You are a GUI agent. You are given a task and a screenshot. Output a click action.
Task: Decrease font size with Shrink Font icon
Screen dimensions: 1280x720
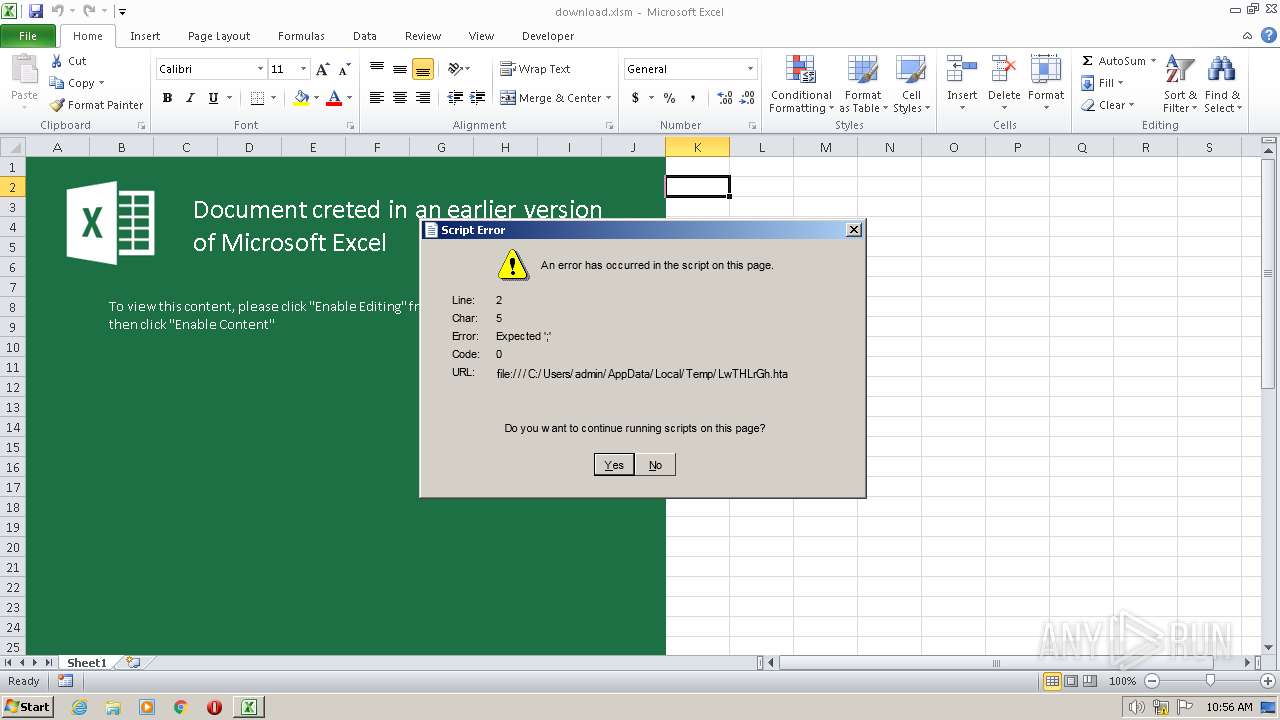(344, 69)
